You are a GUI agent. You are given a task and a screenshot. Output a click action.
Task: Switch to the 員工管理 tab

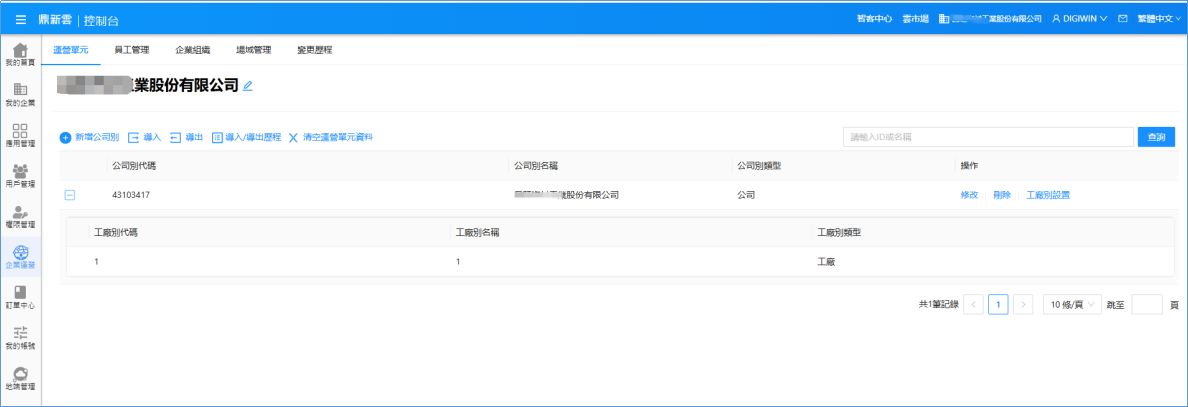[132, 49]
